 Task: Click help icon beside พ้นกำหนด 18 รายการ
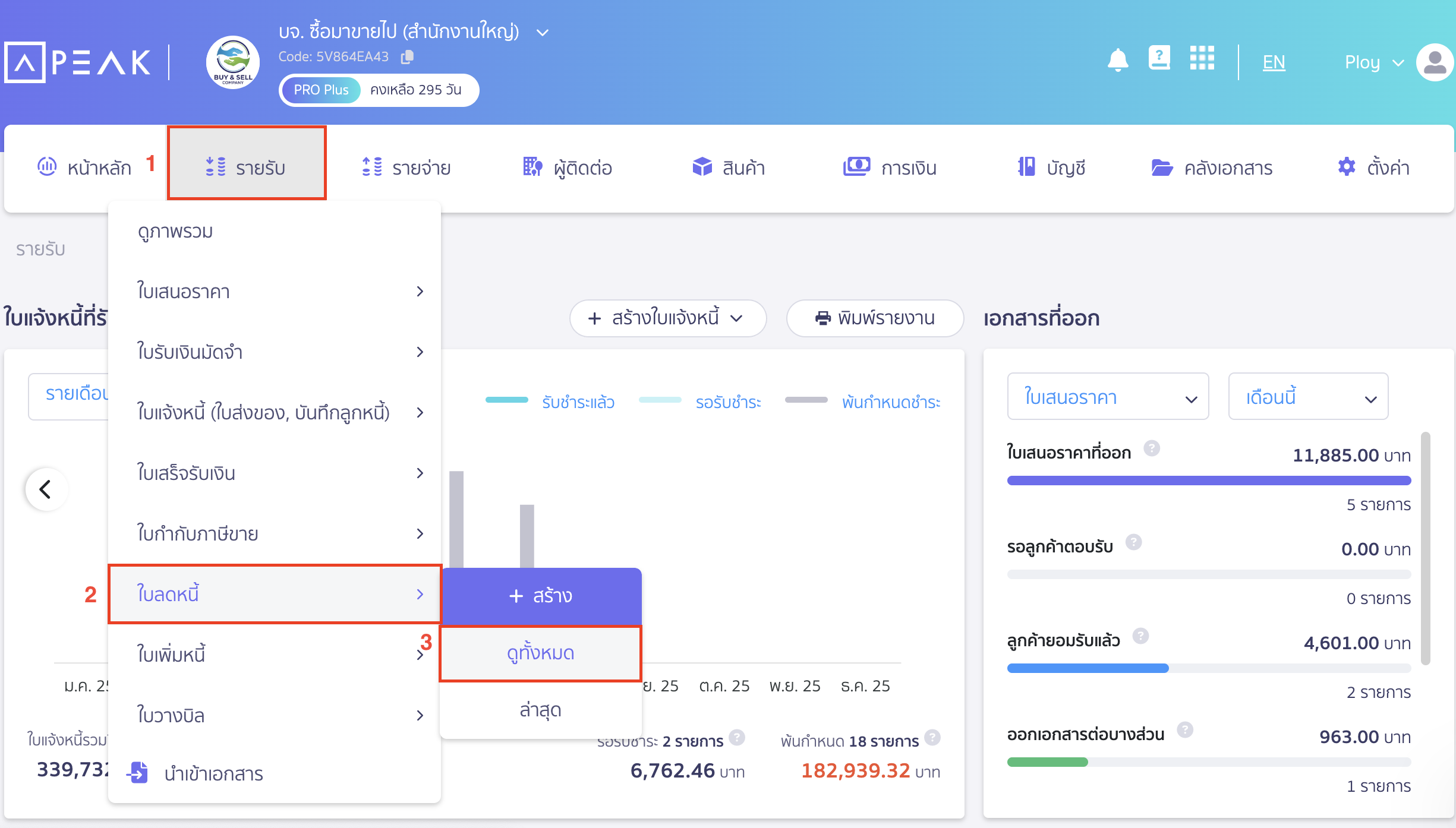(932, 737)
